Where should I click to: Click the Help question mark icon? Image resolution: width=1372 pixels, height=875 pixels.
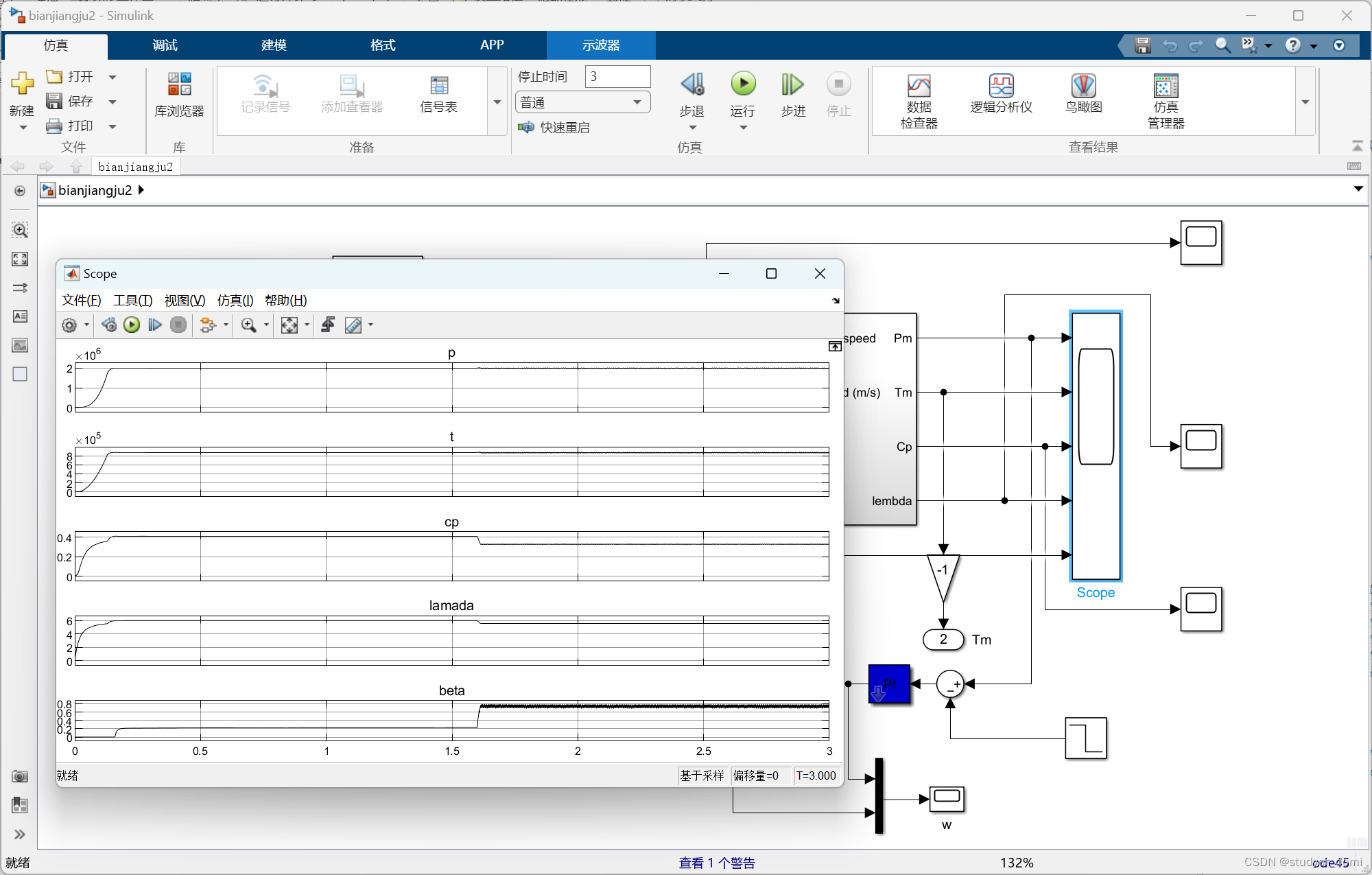coord(1292,45)
